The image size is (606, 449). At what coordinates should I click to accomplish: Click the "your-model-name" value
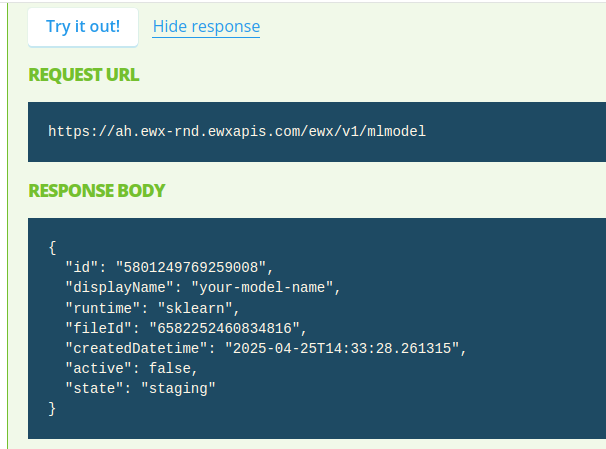click(x=266, y=287)
